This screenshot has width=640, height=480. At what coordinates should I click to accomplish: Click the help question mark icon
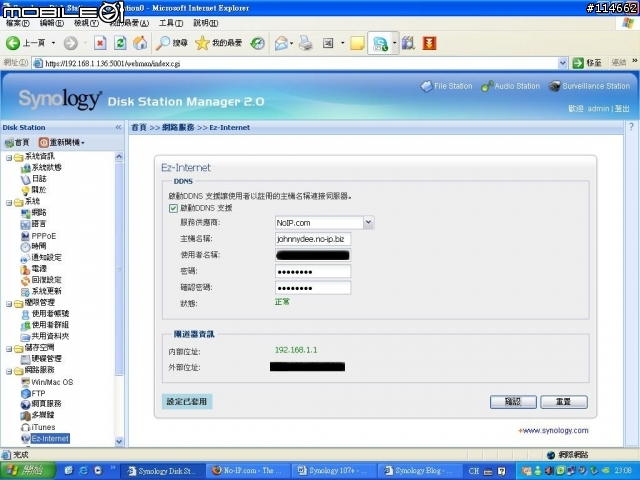(631, 127)
